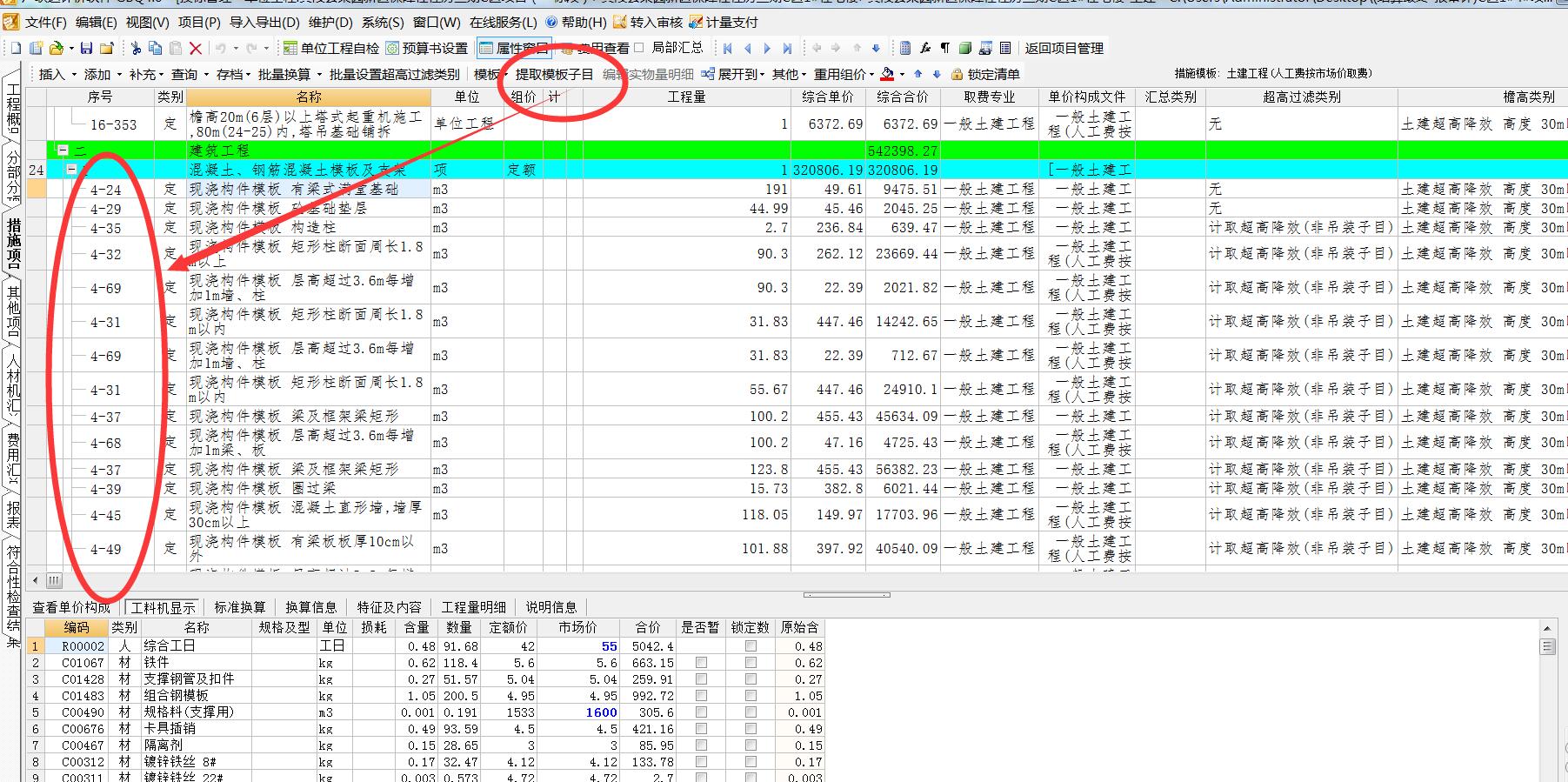Tick 锁定数 checkbox for 规格料(支撑用) row

[751, 712]
